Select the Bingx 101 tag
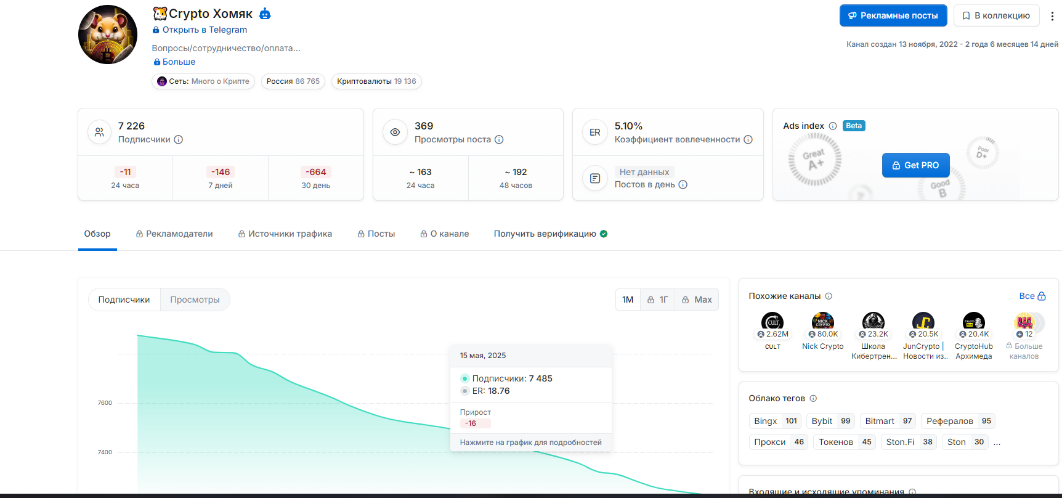The image size is (1062, 498). (776, 421)
